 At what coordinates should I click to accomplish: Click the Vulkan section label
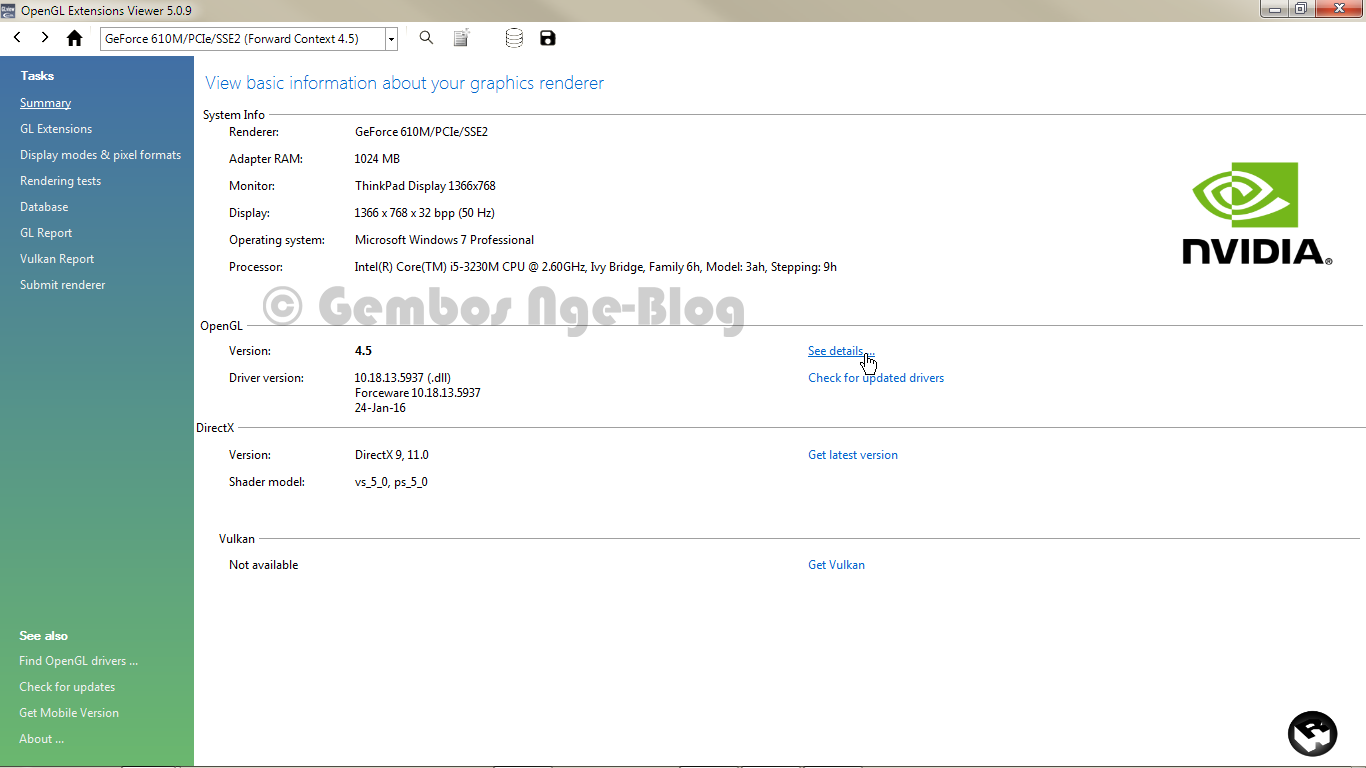pos(237,539)
